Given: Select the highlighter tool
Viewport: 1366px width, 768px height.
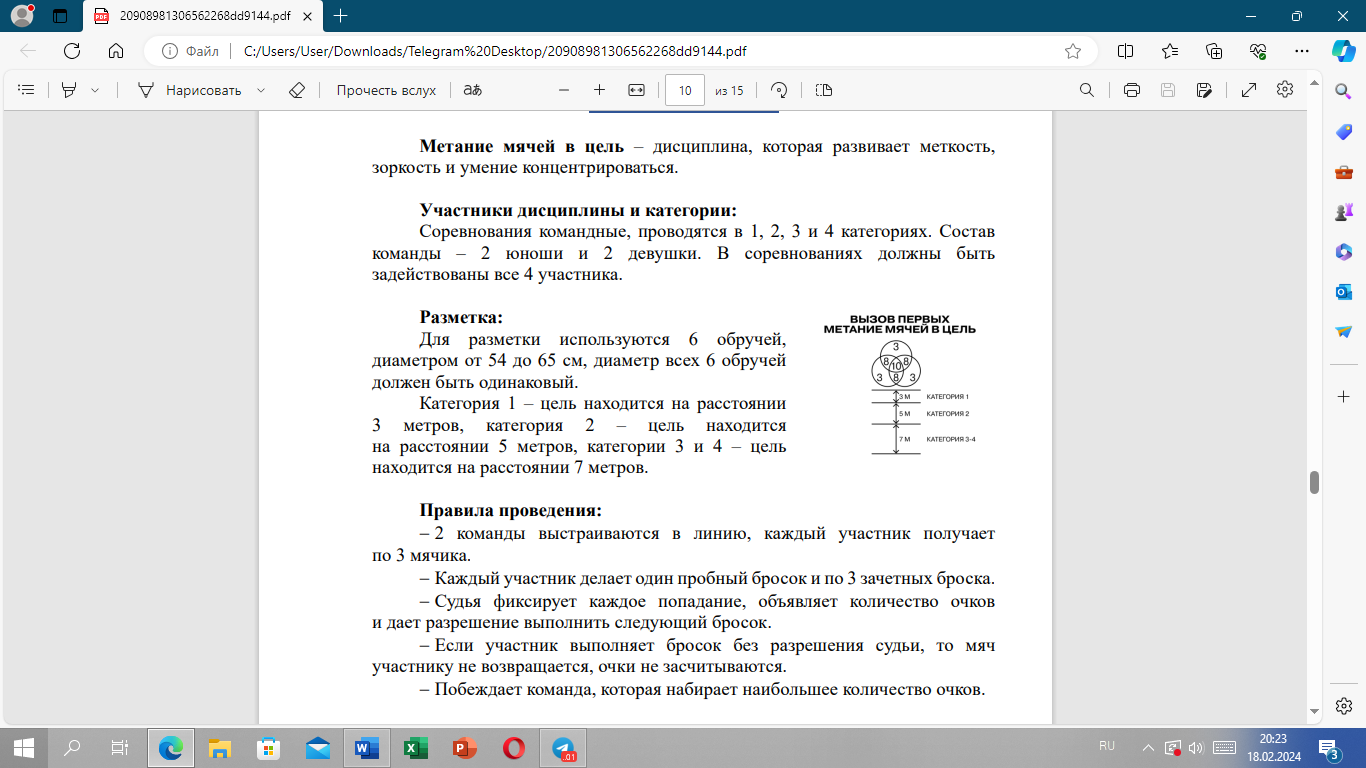Looking at the screenshot, I should pos(69,90).
